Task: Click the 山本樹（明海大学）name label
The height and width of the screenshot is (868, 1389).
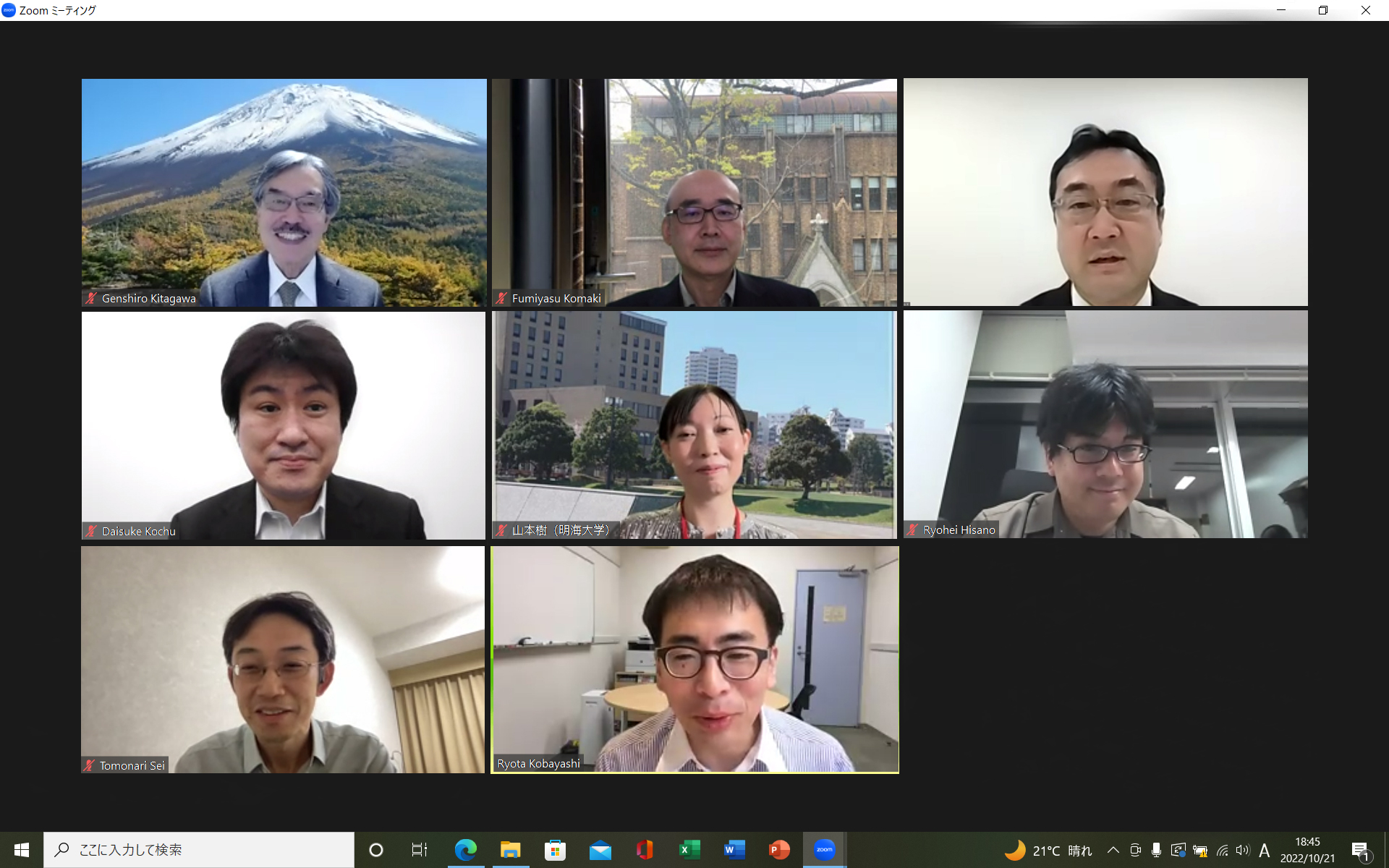Action: (x=561, y=530)
